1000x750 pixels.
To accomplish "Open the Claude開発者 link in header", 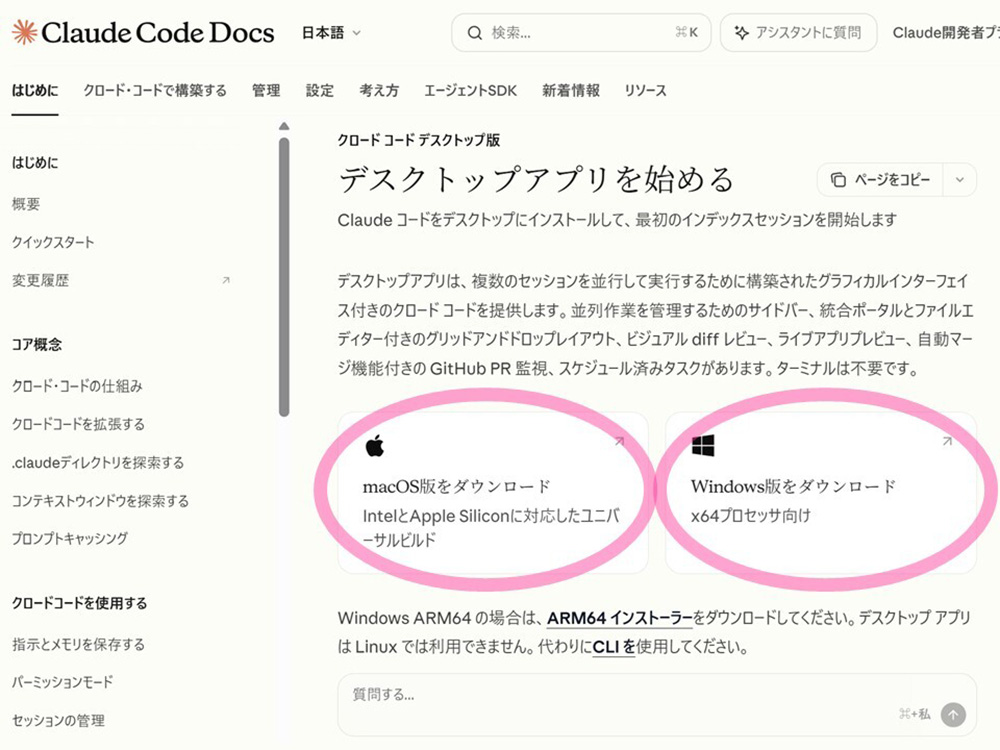I will (946, 33).
